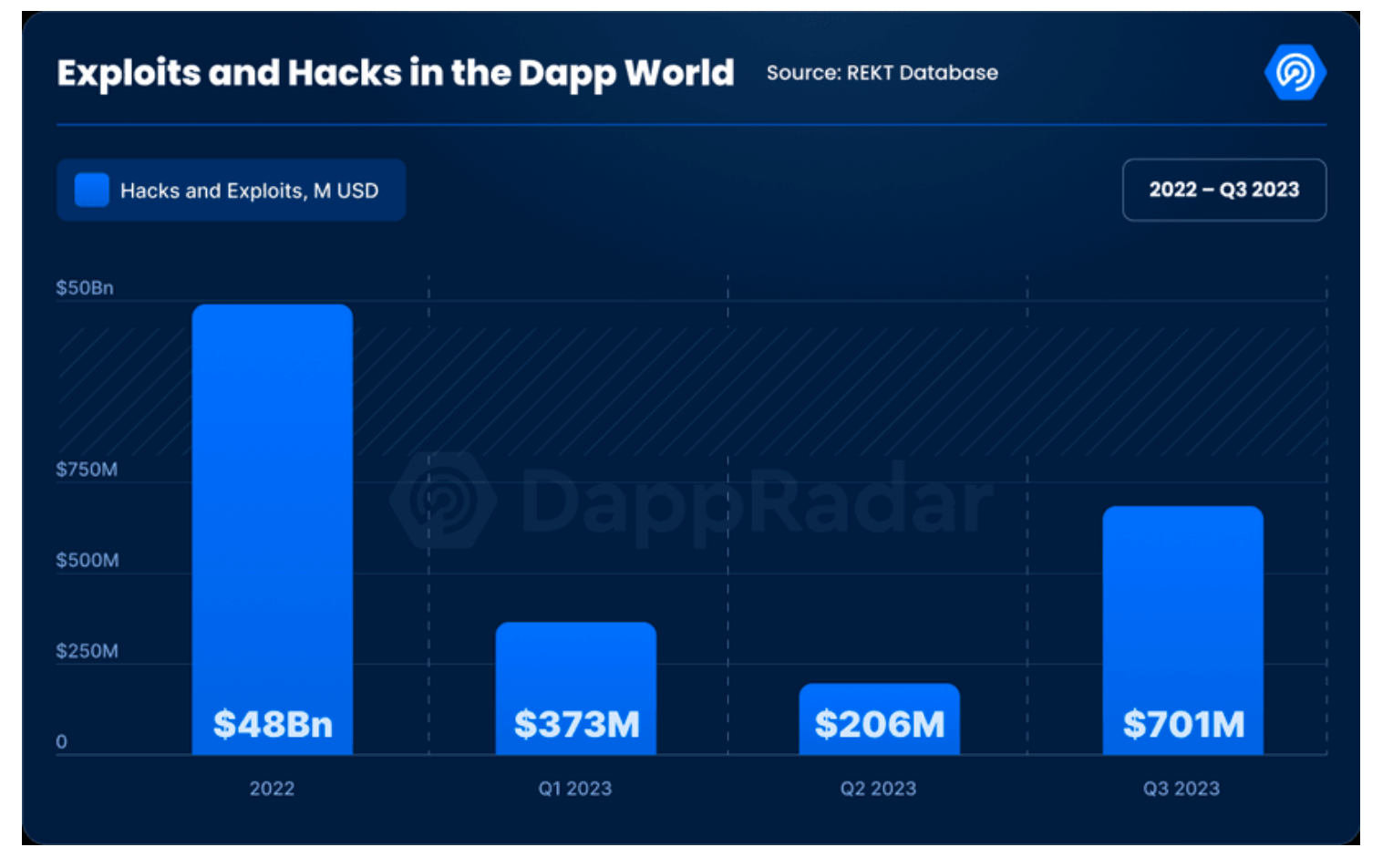Click the $50Bn y-axis label
The image size is (1393, 868).
[x=85, y=288]
